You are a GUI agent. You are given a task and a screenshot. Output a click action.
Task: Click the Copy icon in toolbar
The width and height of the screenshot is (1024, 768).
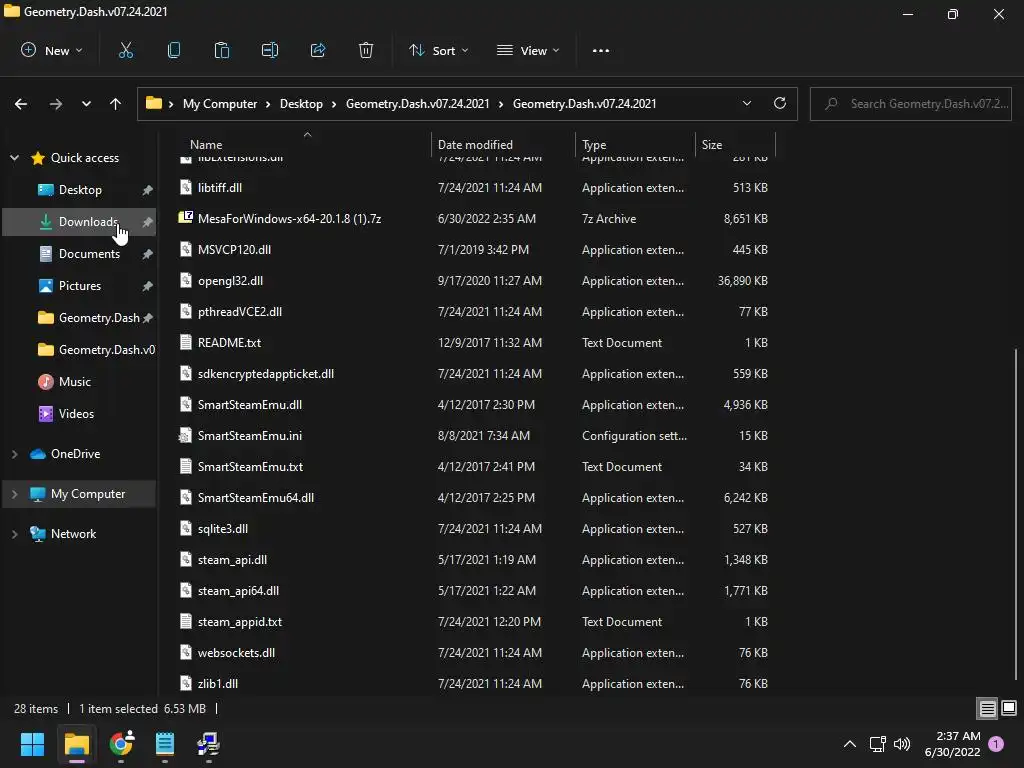[174, 50]
